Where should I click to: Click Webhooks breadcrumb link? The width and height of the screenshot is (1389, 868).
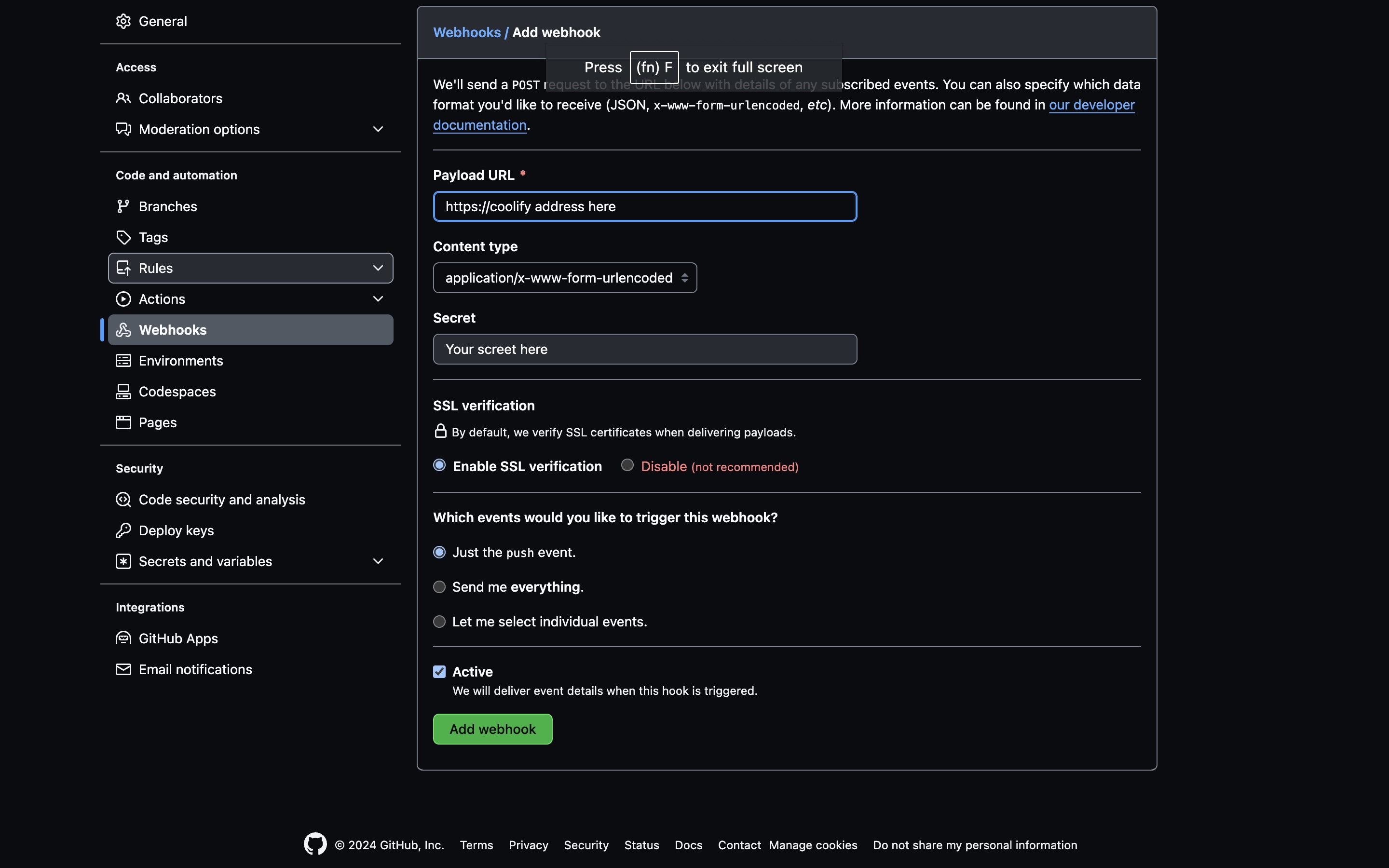click(467, 33)
